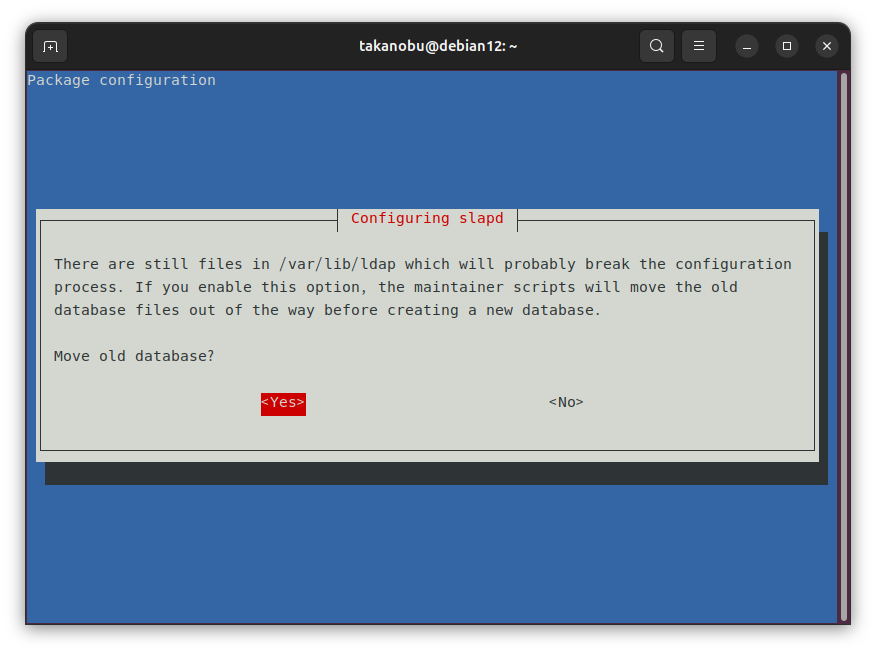
Task: Click the 'Move old database?' prompt
Action: pos(134,356)
